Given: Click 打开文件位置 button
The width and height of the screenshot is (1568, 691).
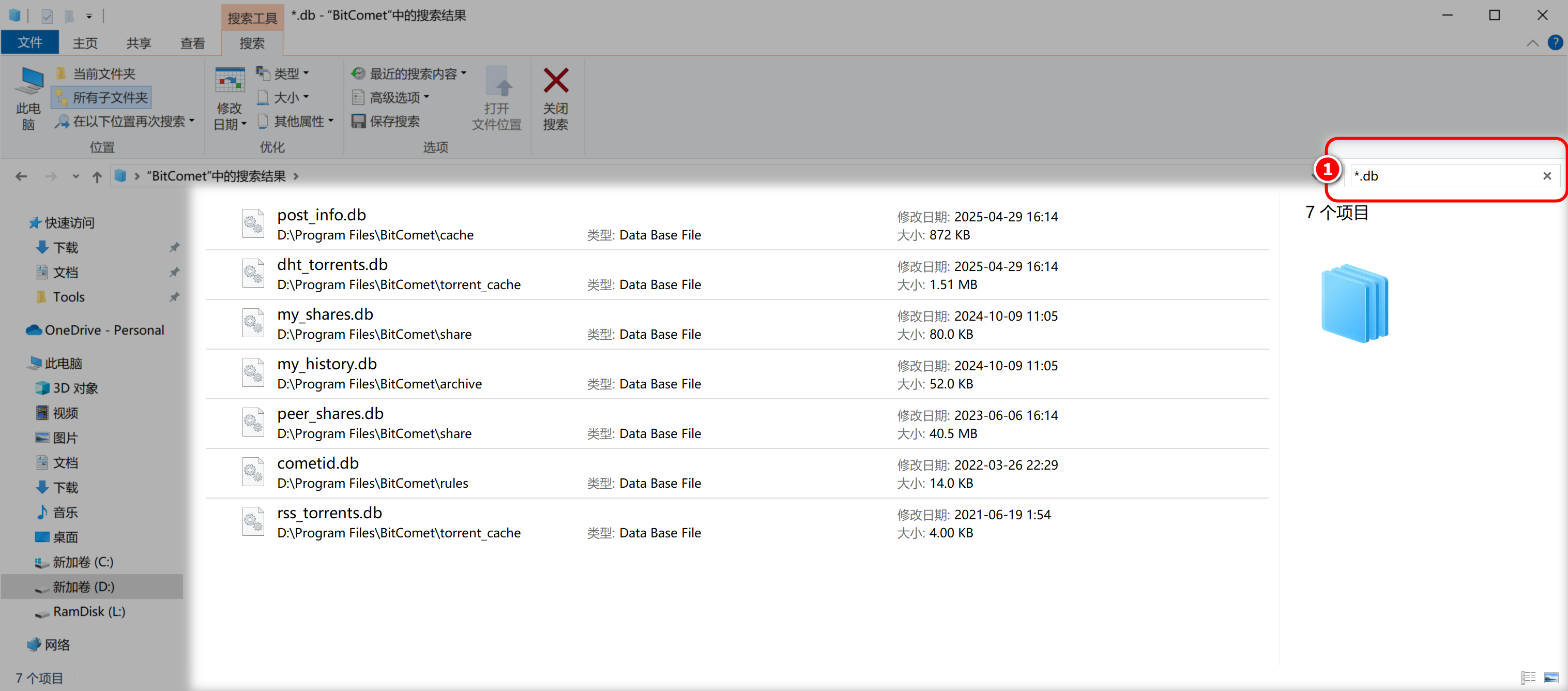Looking at the screenshot, I should point(497,99).
